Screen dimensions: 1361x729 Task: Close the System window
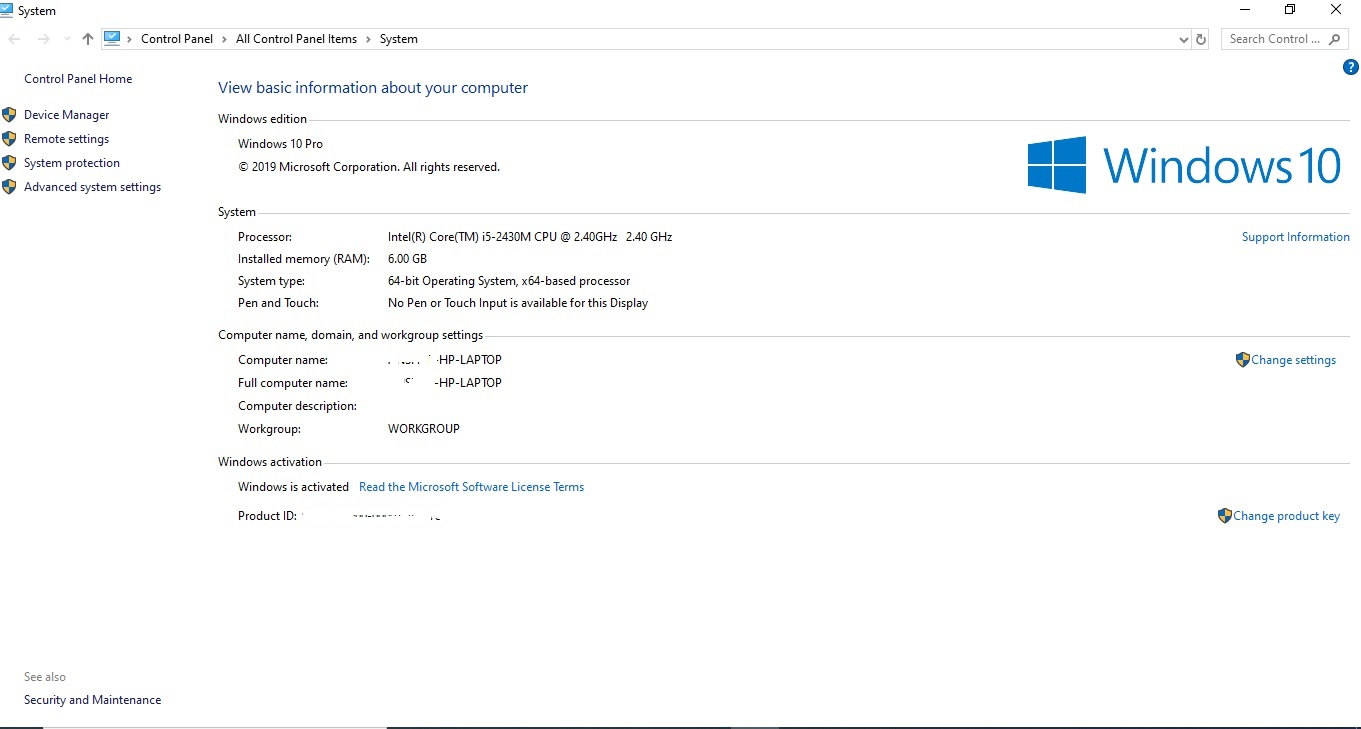(x=1336, y=10)
